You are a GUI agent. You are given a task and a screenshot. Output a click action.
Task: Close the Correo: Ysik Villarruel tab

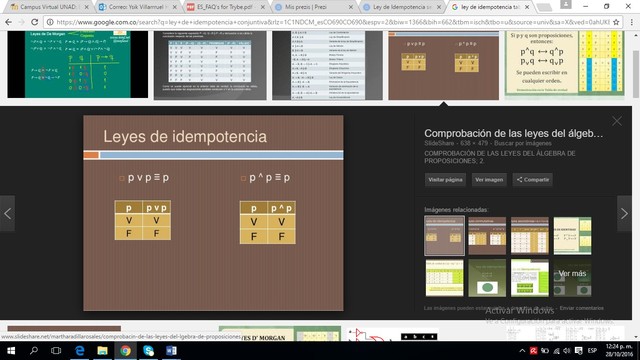175,7
